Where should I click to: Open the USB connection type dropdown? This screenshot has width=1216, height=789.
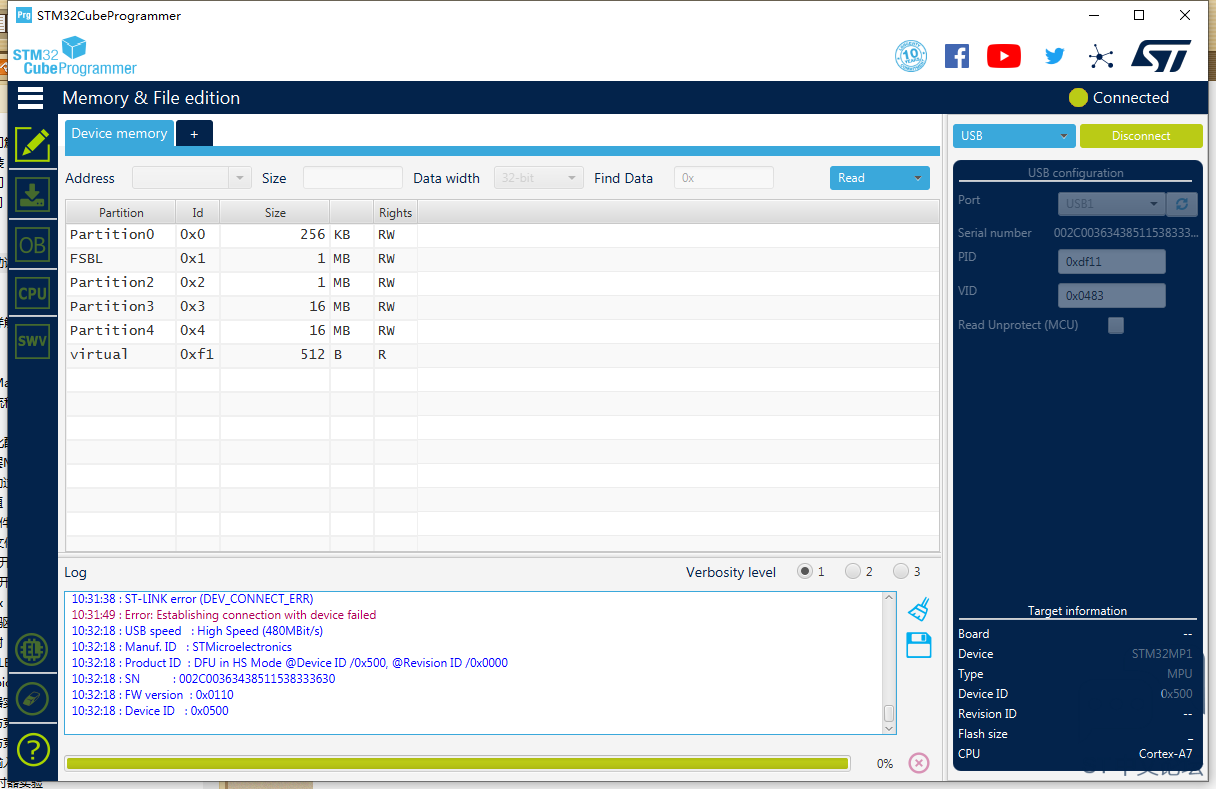(1014, 136)
